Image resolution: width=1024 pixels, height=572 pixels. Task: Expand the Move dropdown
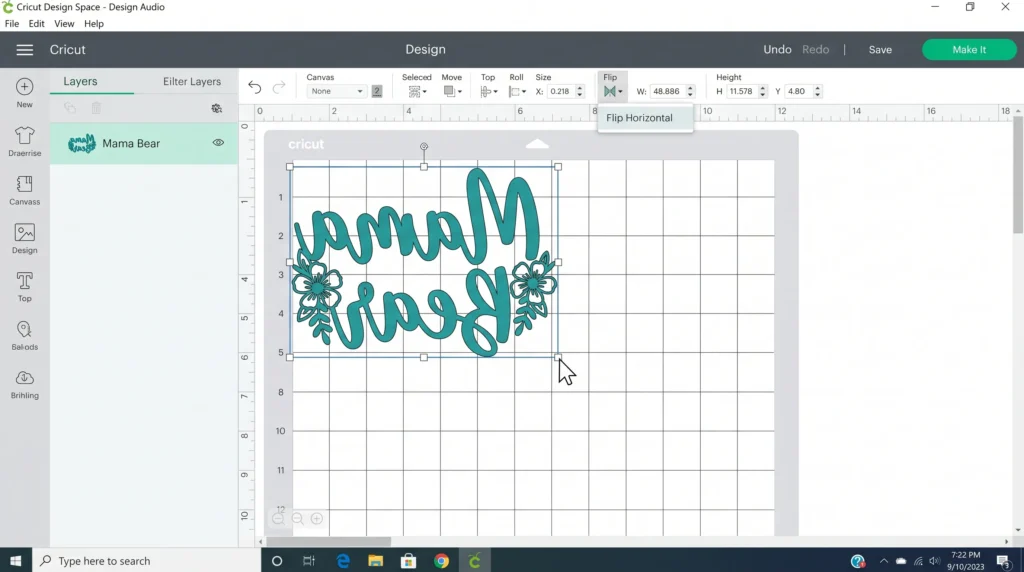coord(453,91)
